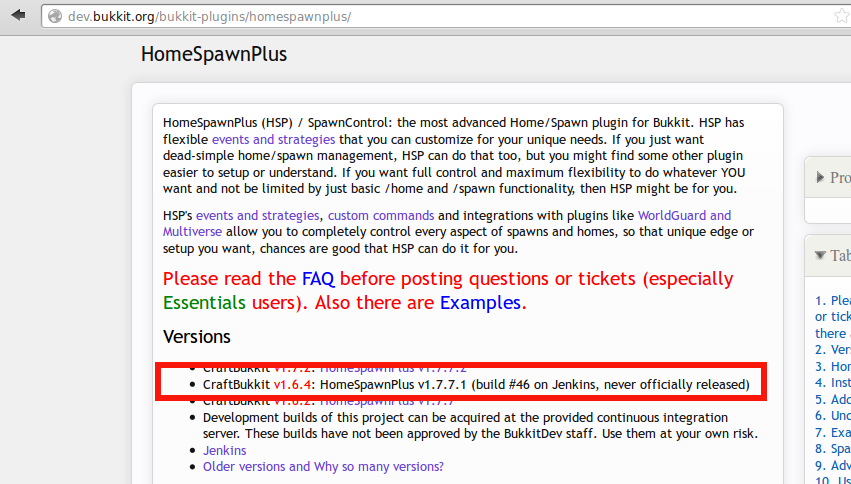Bookmark page with the star icon
Viewport: 851px width, 484px height.
842,16
